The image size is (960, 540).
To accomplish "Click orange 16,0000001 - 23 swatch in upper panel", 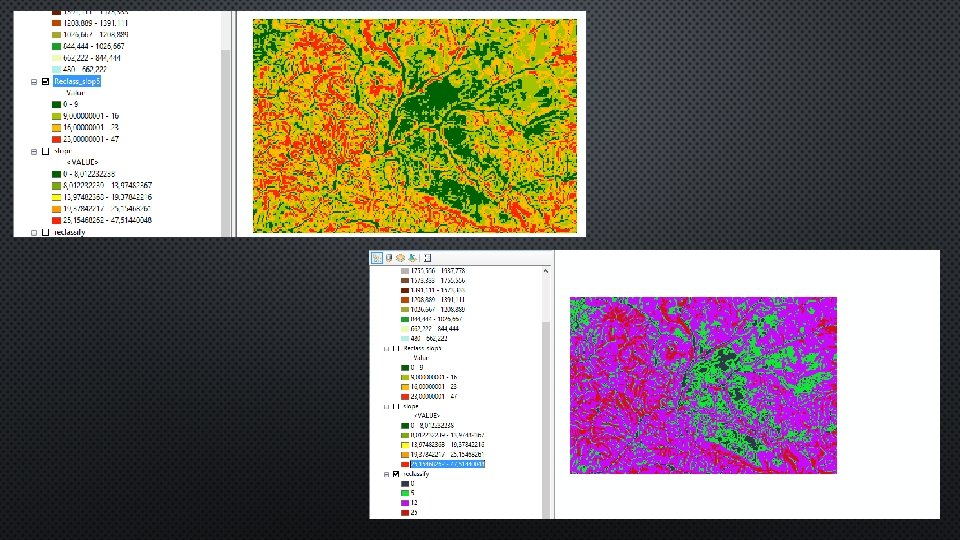I will pos(56,128).
